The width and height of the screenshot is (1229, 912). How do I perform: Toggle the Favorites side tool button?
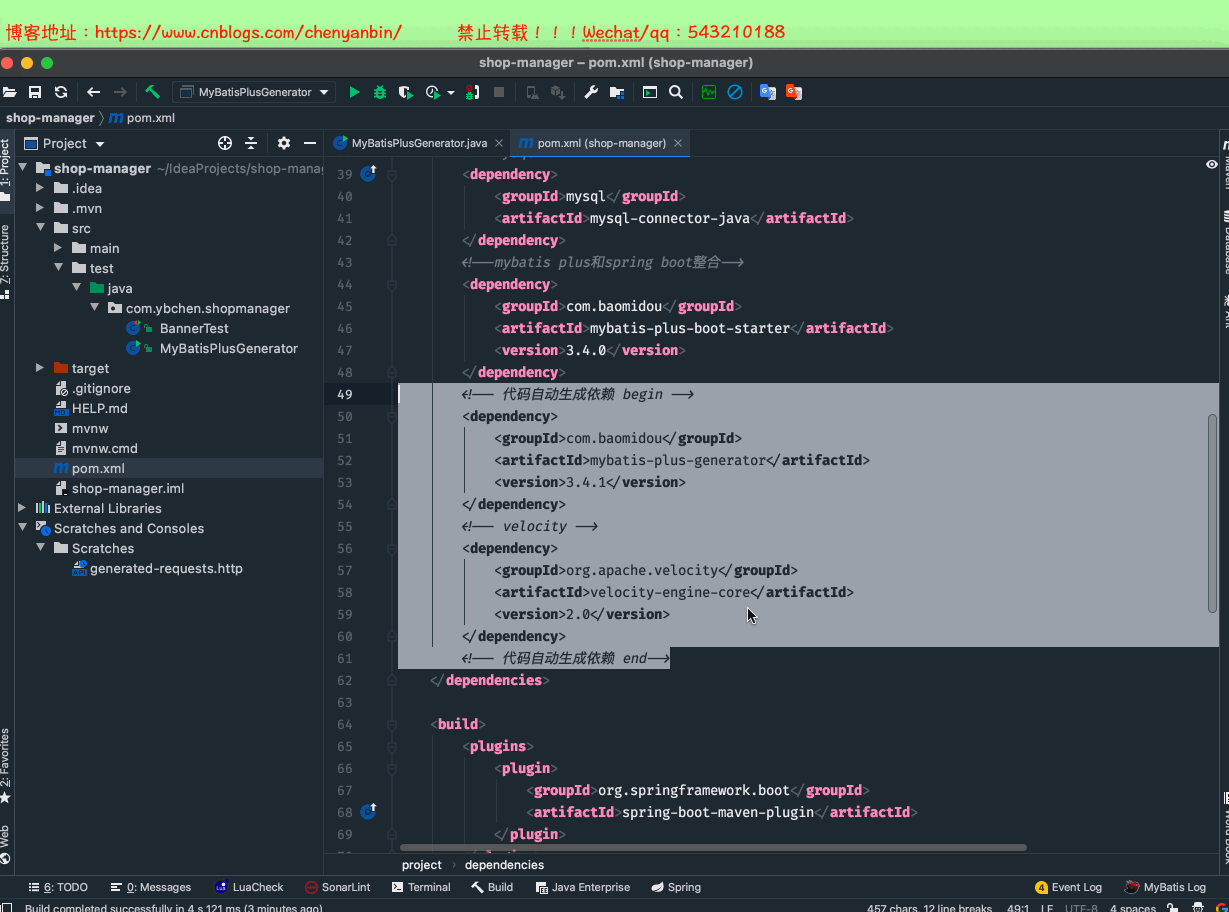pos(6,767)
